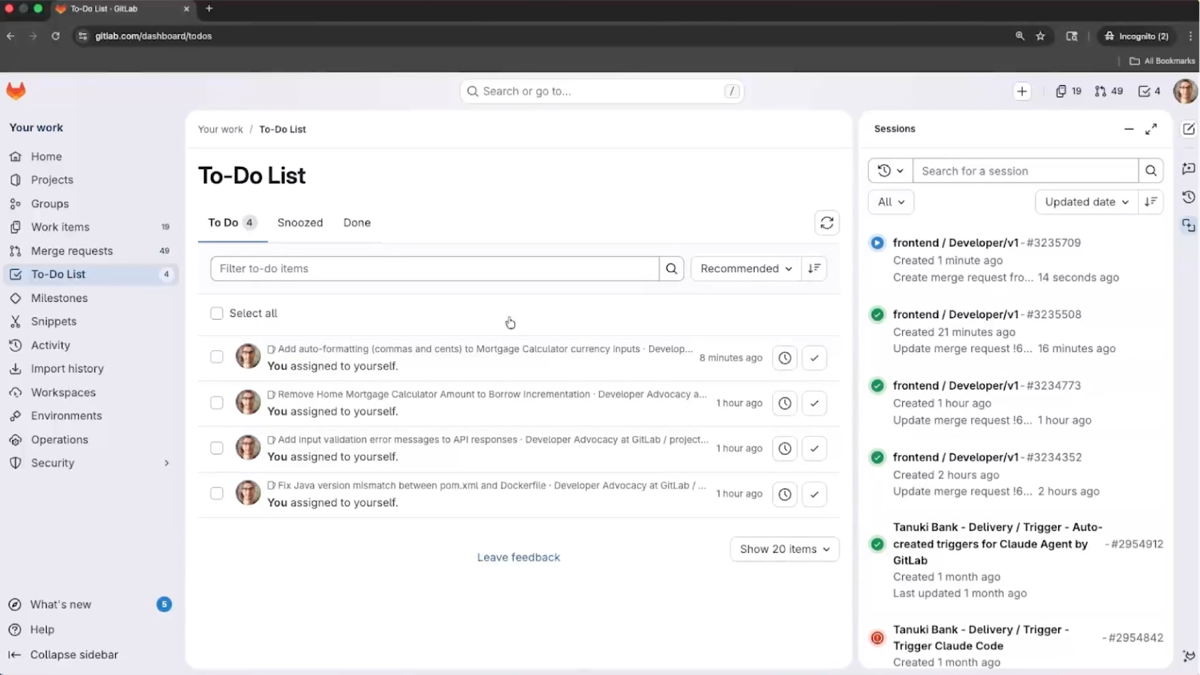
Task: Open merge requests counter in top bar
Action: click(1109, 91)
